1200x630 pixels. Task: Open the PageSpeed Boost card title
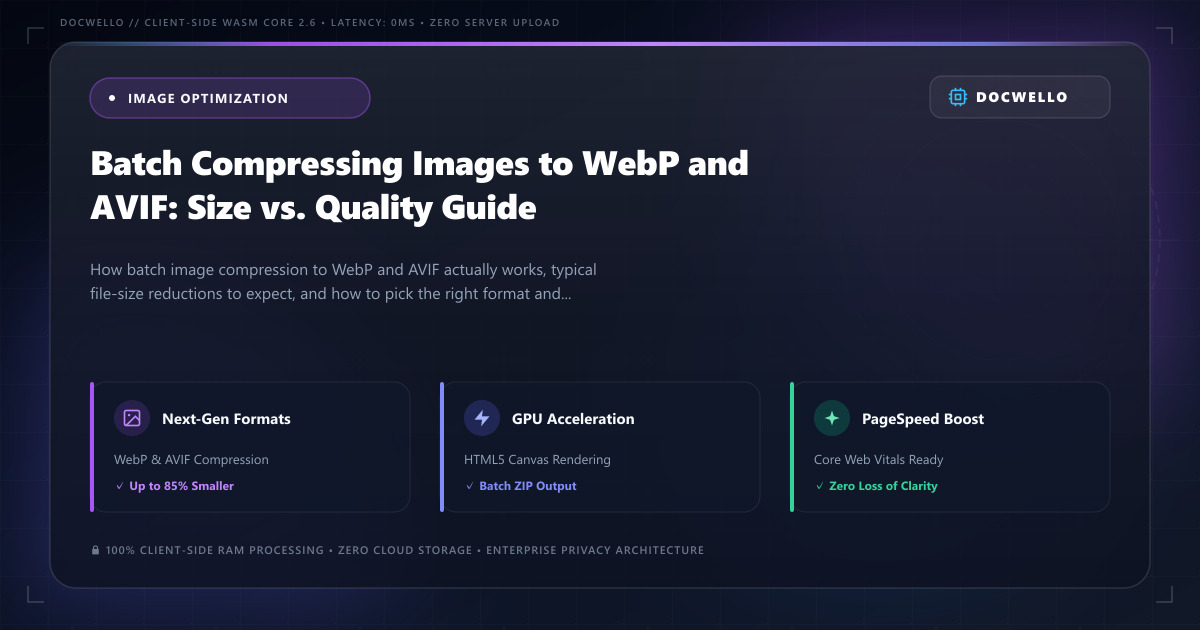[923, 419]
